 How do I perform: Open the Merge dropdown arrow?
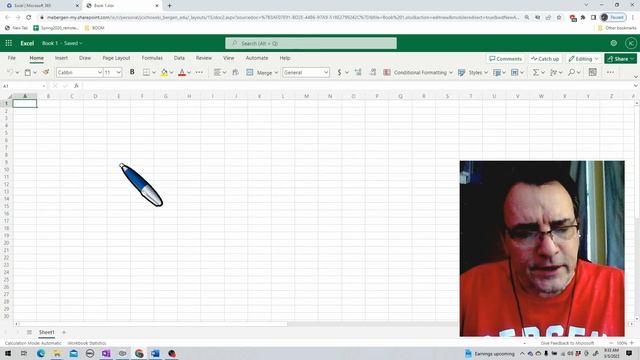tap(276, 73)
